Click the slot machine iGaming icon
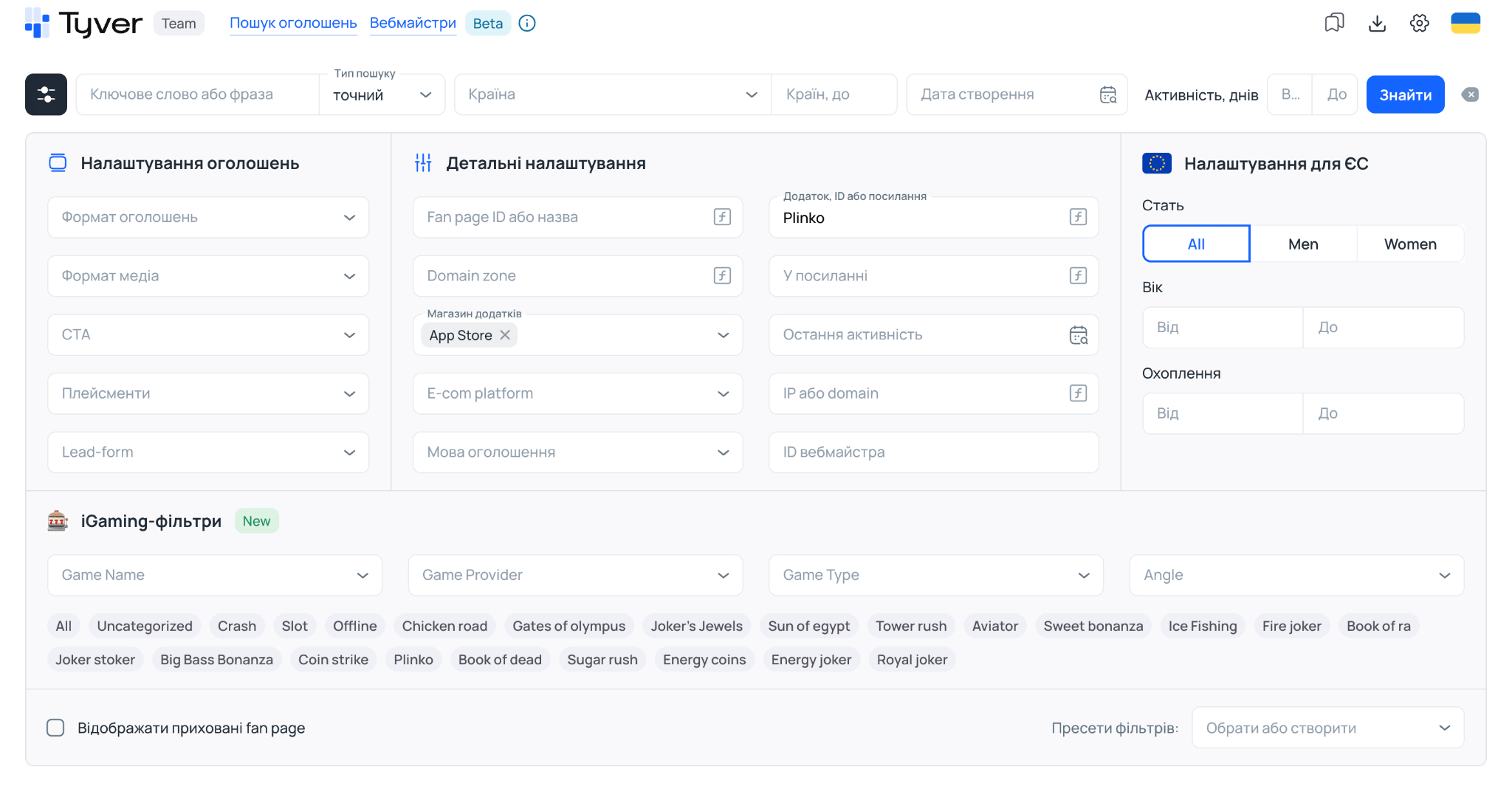This screenshot has height=786, width=1512. (x=58, y=521)
